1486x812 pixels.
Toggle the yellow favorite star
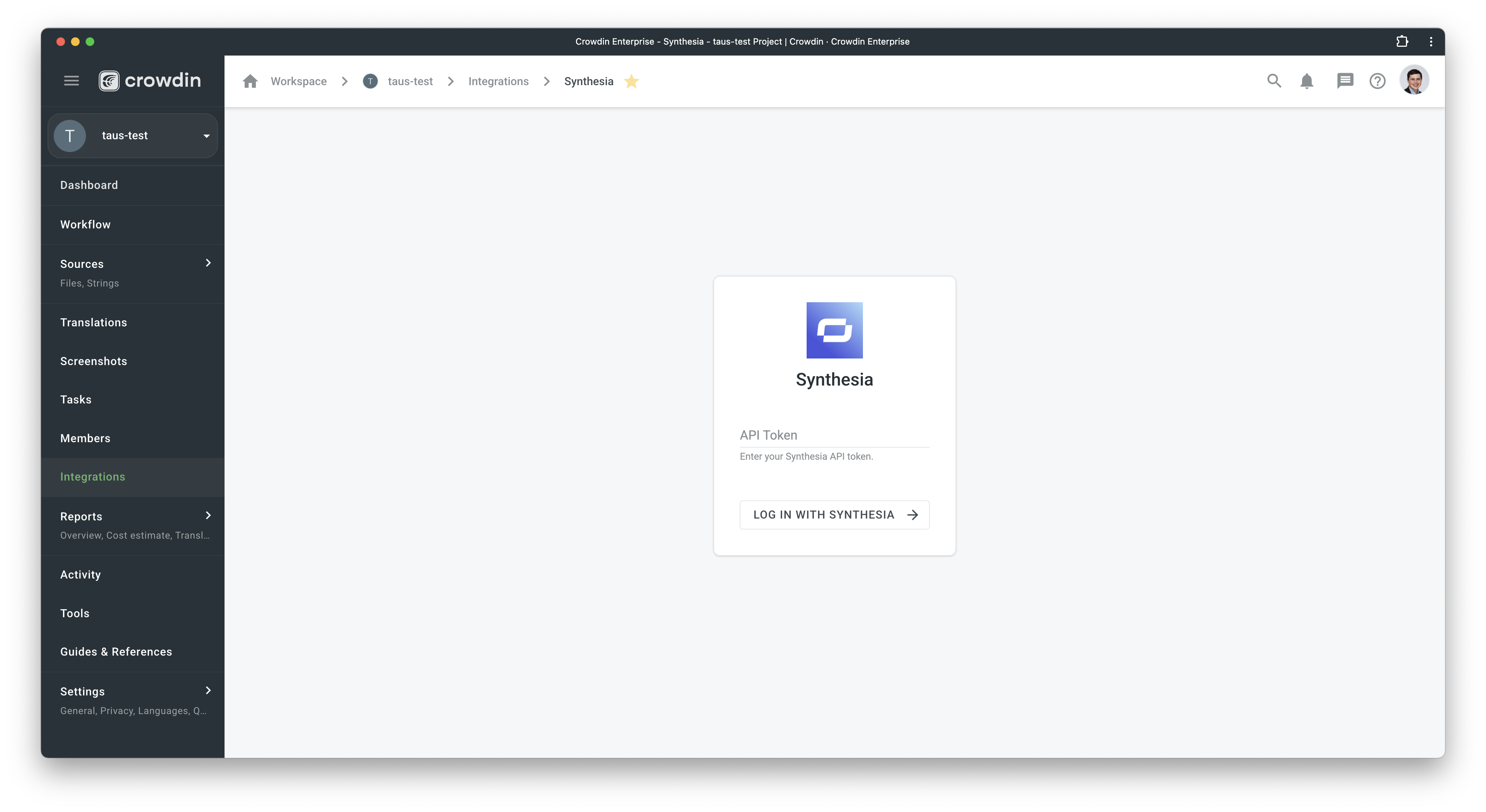point(632,81)
